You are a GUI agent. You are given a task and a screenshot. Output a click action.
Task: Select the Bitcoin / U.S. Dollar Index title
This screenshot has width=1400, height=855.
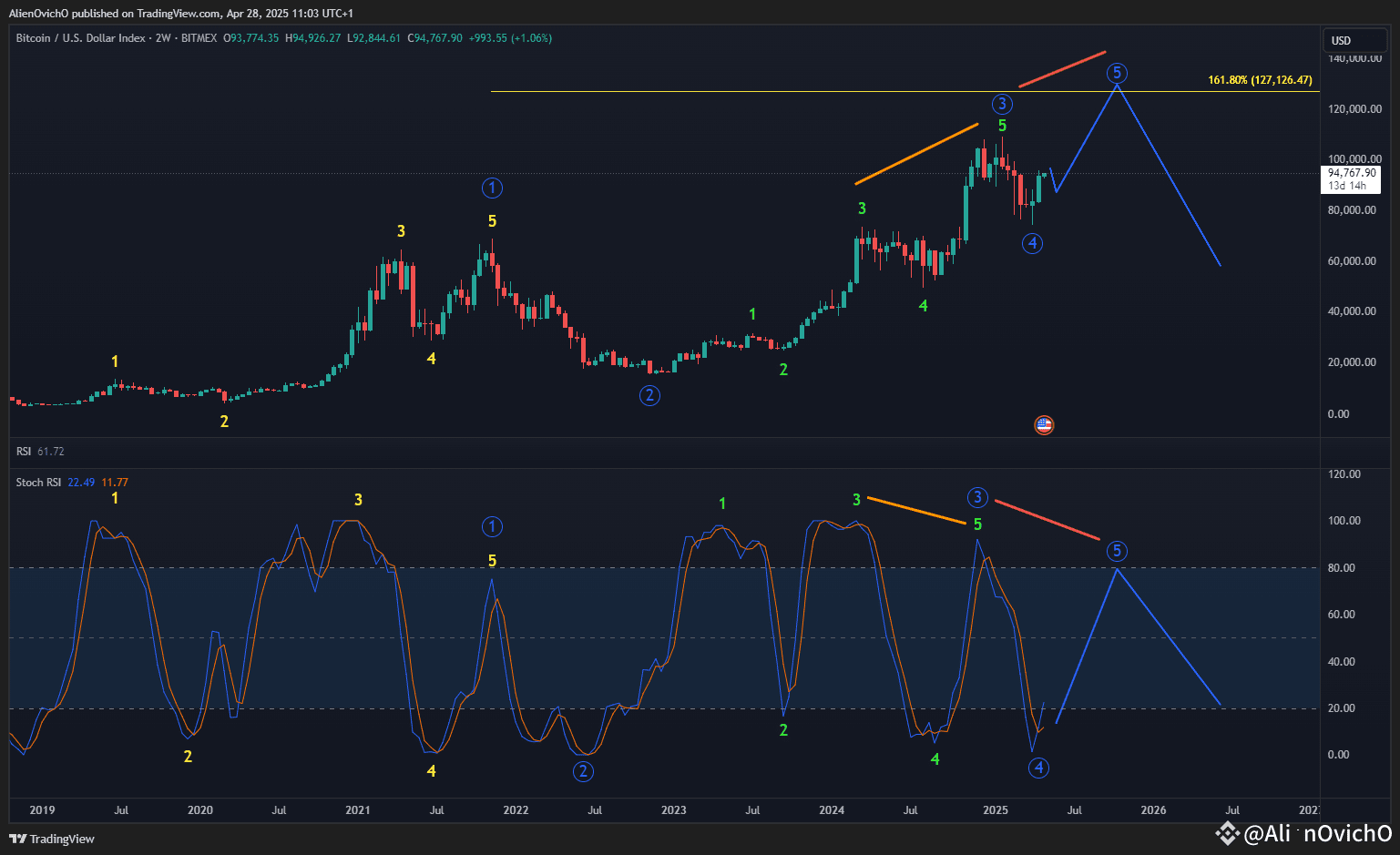click(x=80, y=38)
